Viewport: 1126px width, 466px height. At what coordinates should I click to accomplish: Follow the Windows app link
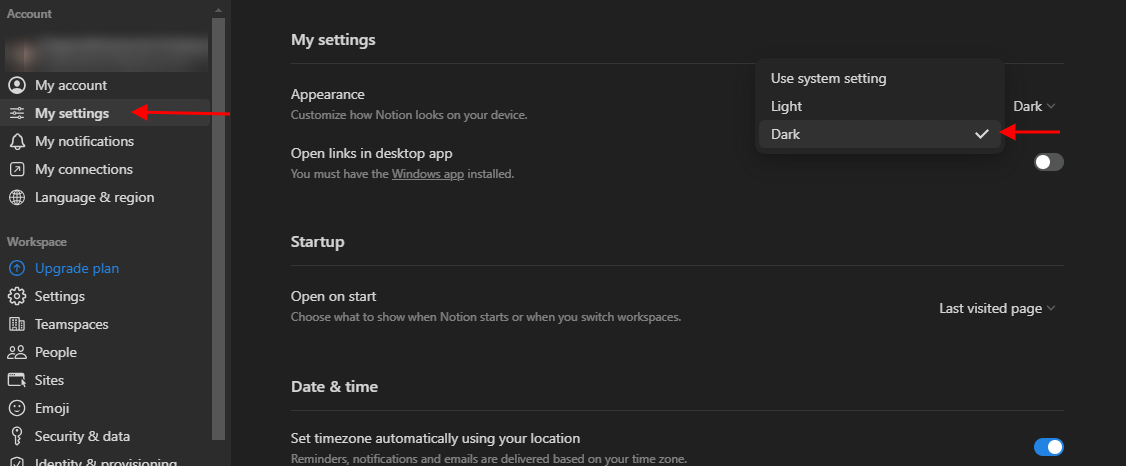[x=427, y=174]
